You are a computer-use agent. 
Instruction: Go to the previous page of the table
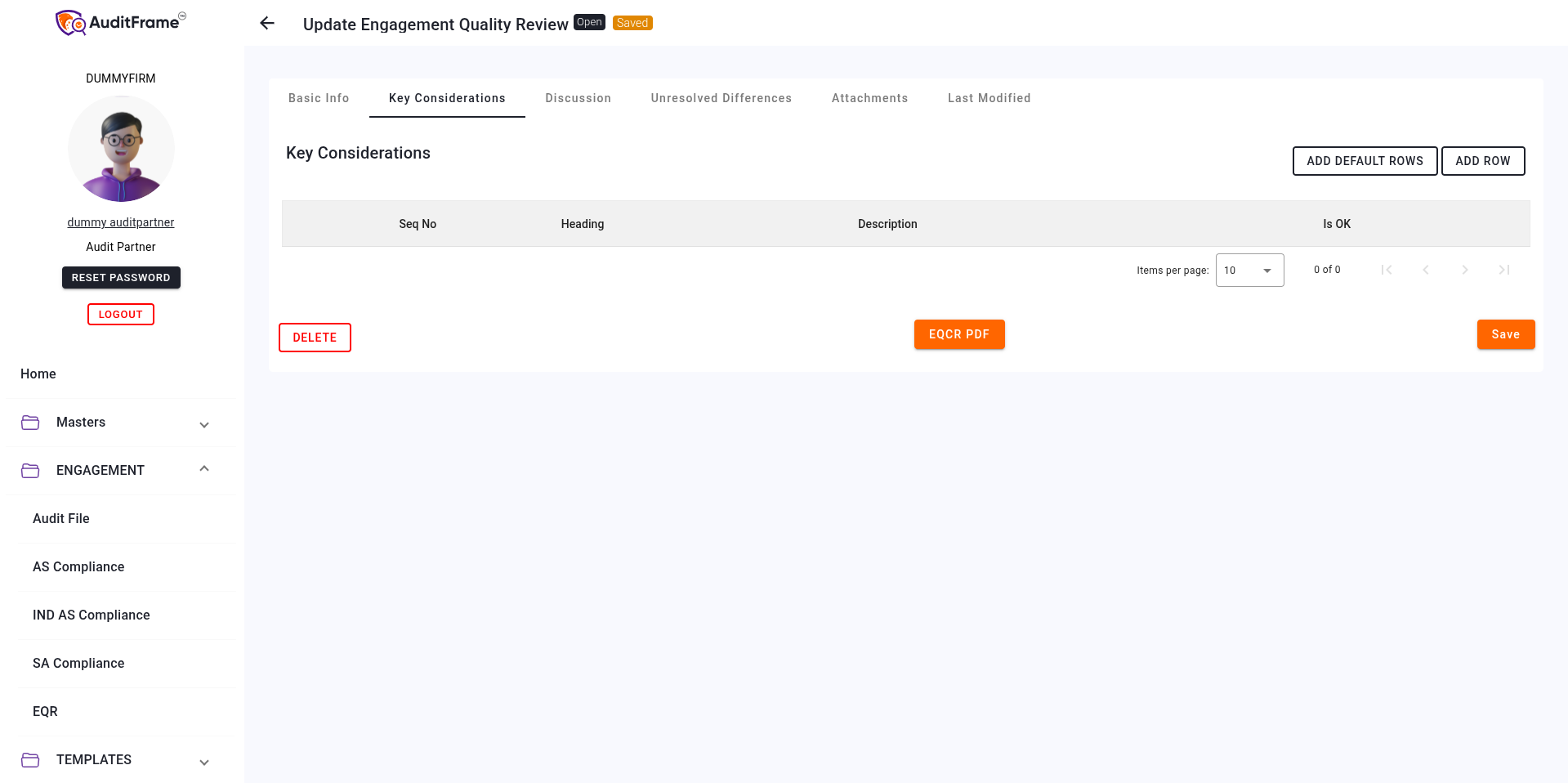(1425, 270)
